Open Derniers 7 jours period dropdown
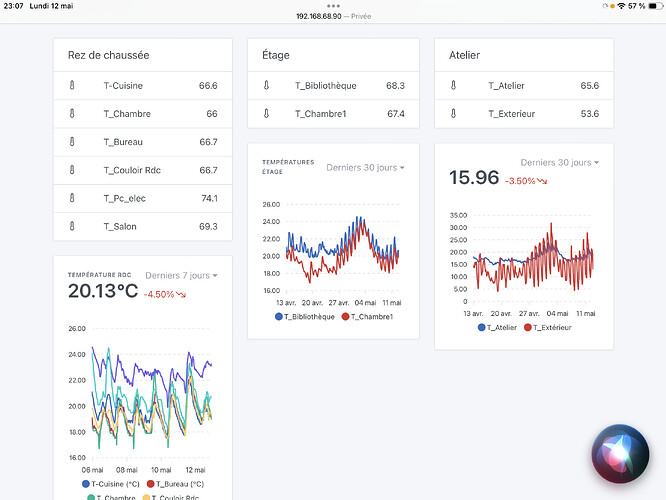 tap(181, 275)
